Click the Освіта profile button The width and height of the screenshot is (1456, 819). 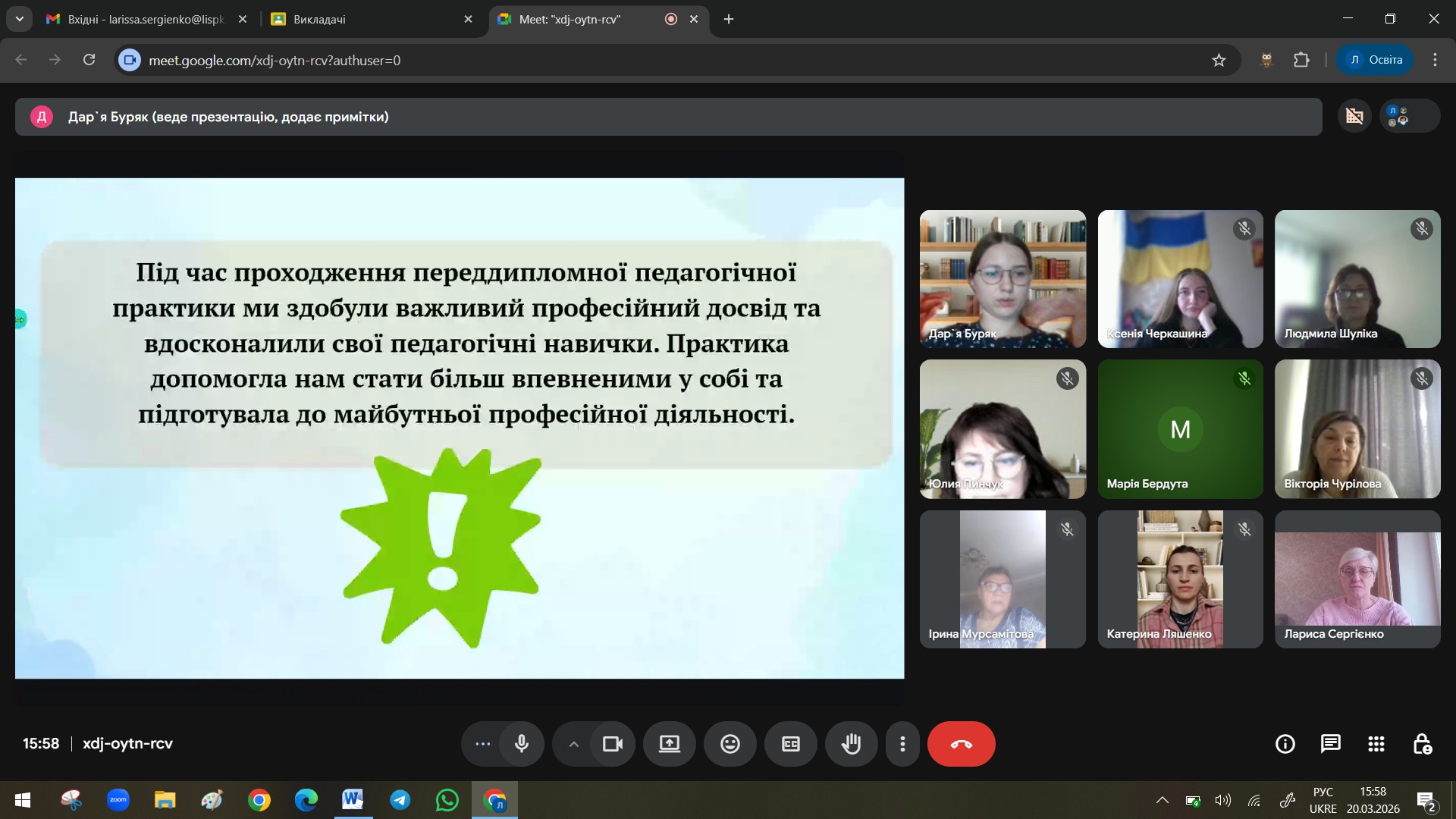(x=1375, y=60)
